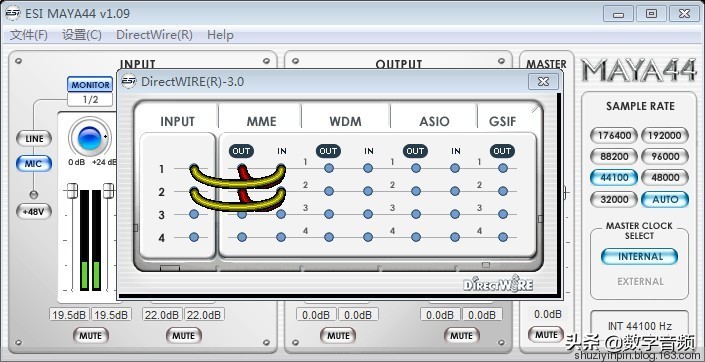The image size is (705, 362).
Task: Choose GSIF OUT channel 2 node
Action: [503, 191]
